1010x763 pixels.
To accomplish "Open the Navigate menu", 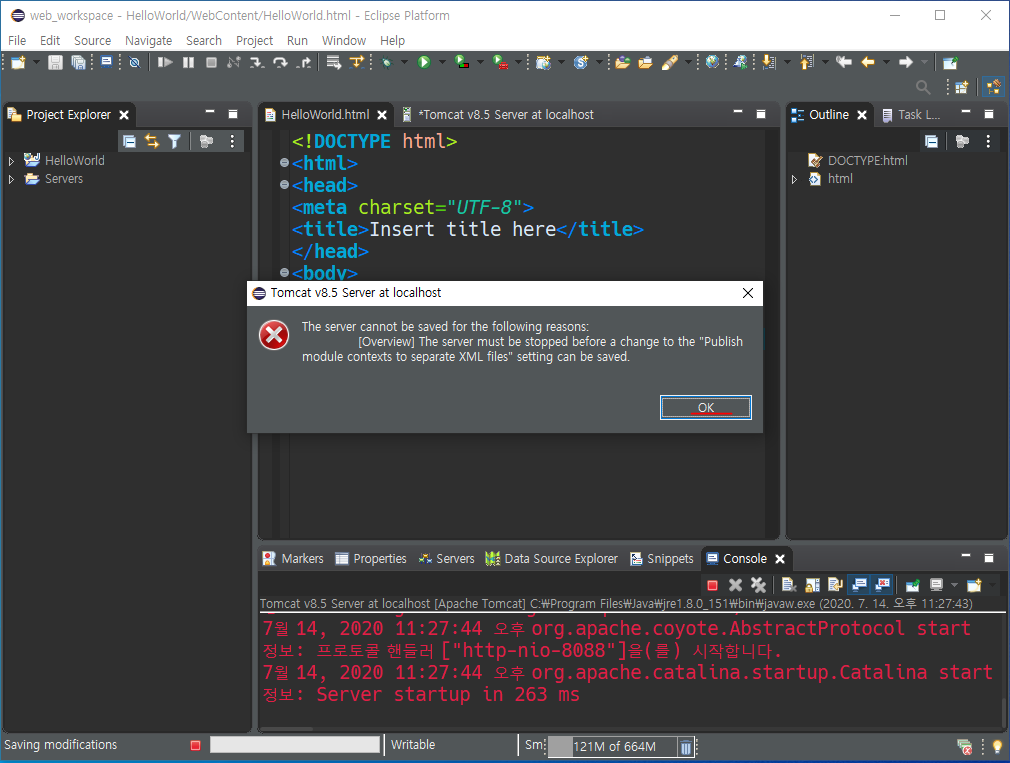I will (x=148, y=41).
